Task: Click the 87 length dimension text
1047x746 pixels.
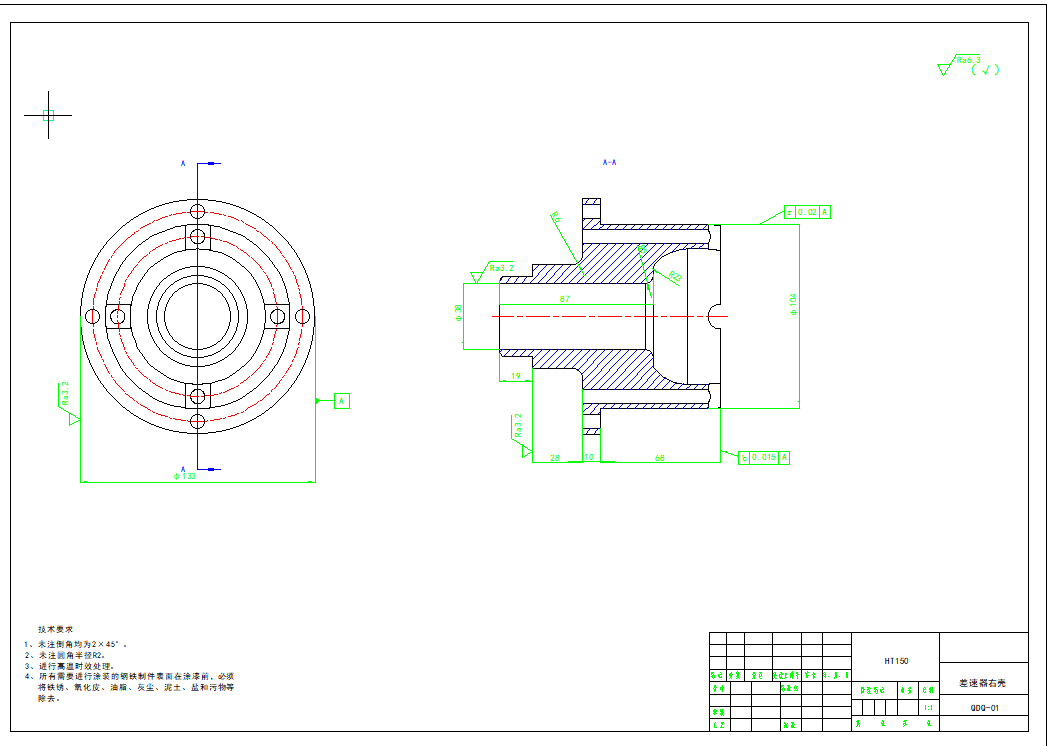Action: (x=565, y=299)
